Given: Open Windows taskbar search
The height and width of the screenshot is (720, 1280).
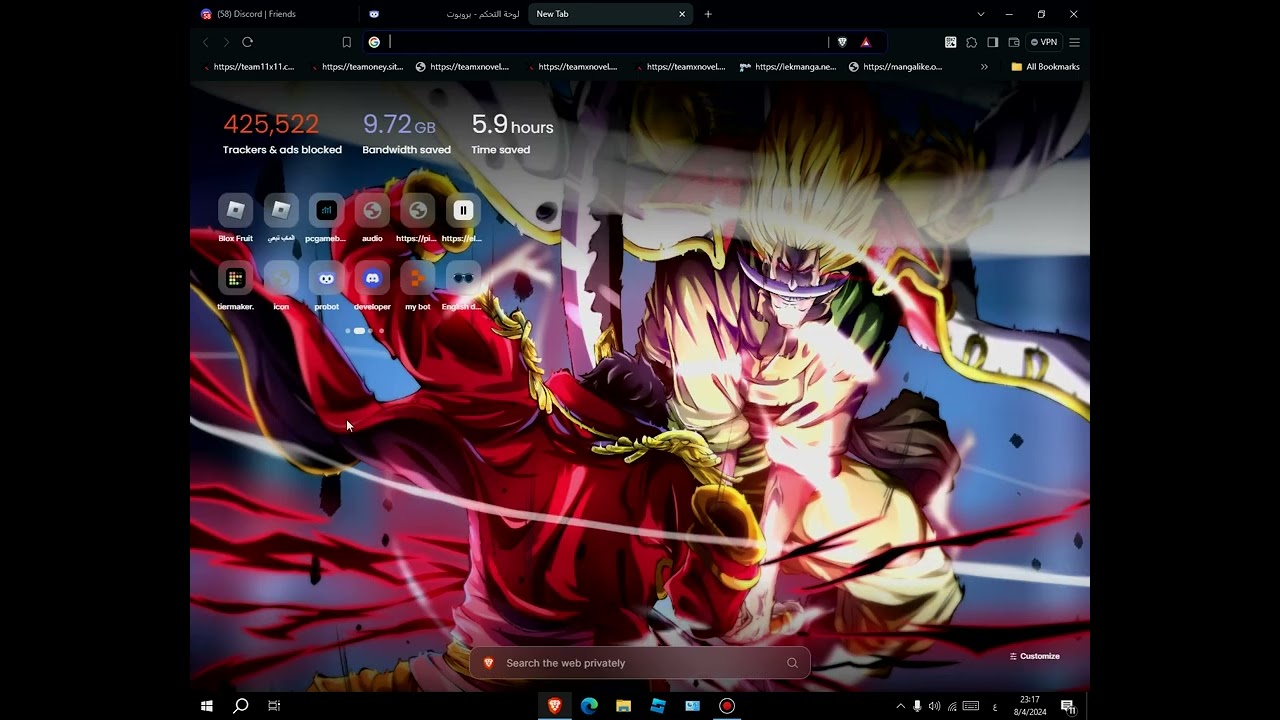Looking at the screenshot, I should 241,706.
